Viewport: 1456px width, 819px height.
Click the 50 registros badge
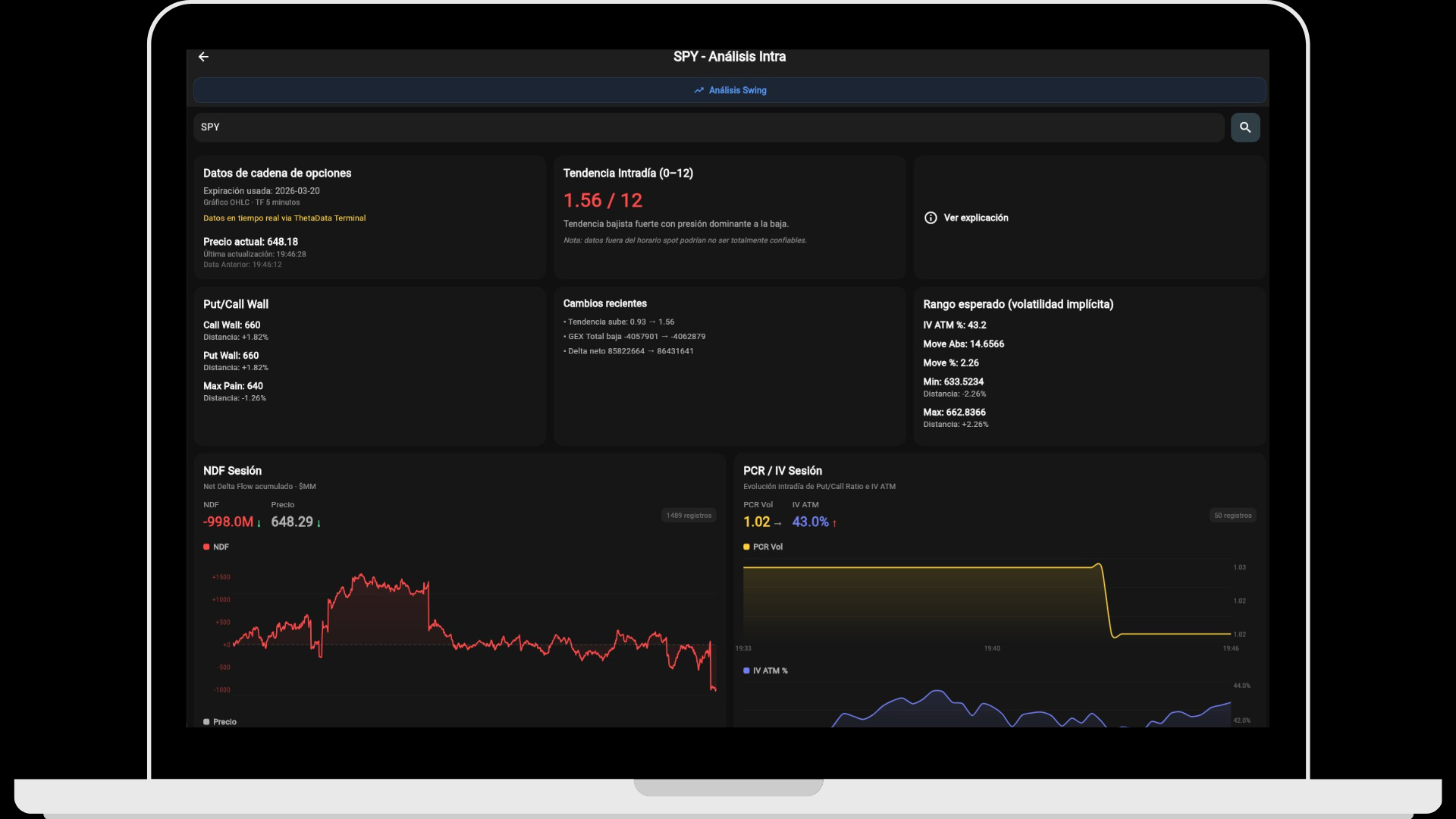point(1232,515)
